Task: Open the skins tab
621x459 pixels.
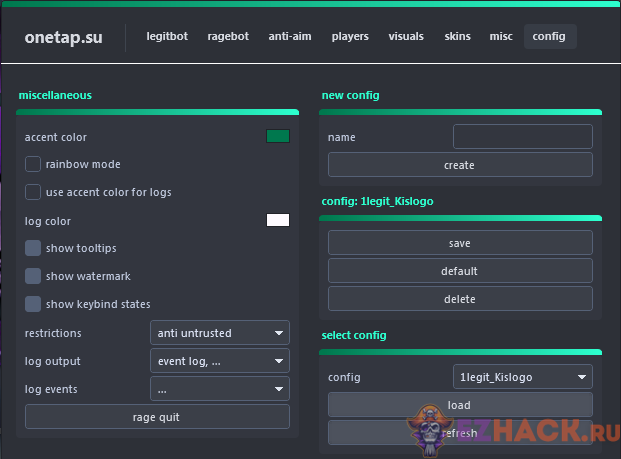Action: 457,36
